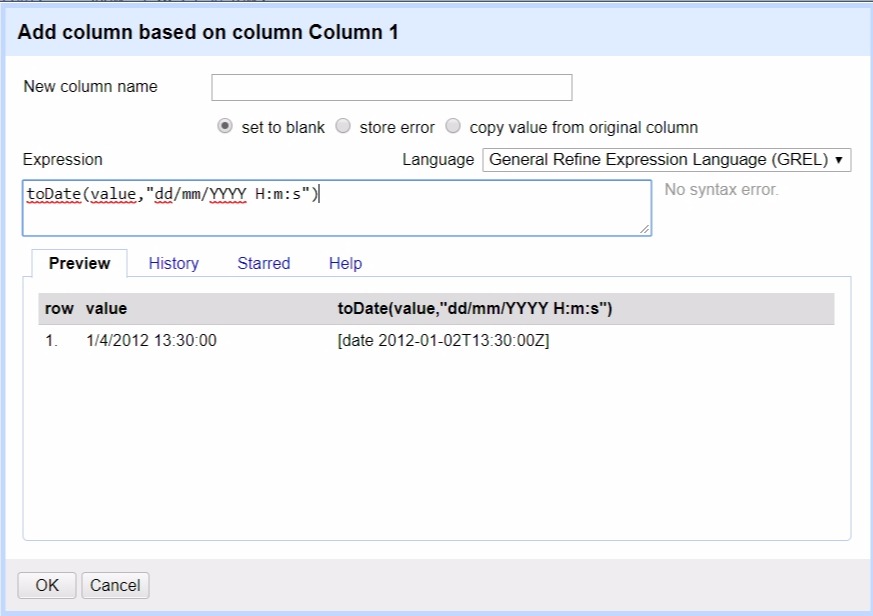Image resolution: width=873 pixels, height=616 pixels.
Task: Open the Starred tab
Action: pos(264,263)
